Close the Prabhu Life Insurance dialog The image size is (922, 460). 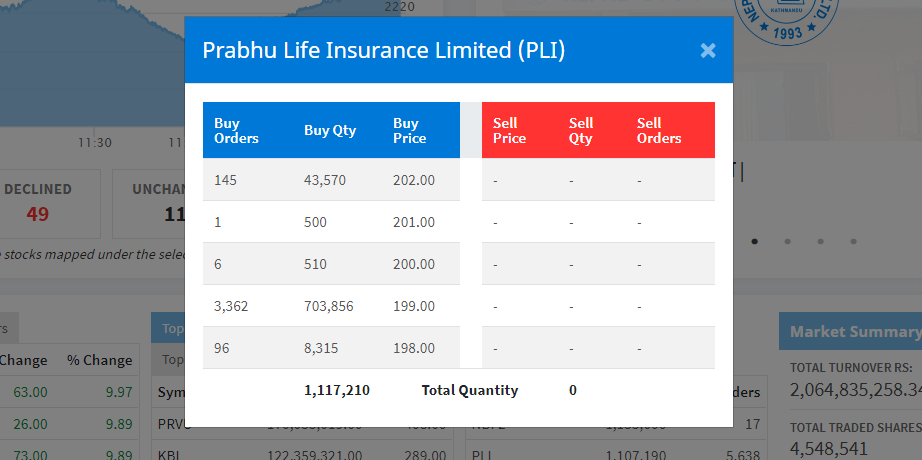708,51
